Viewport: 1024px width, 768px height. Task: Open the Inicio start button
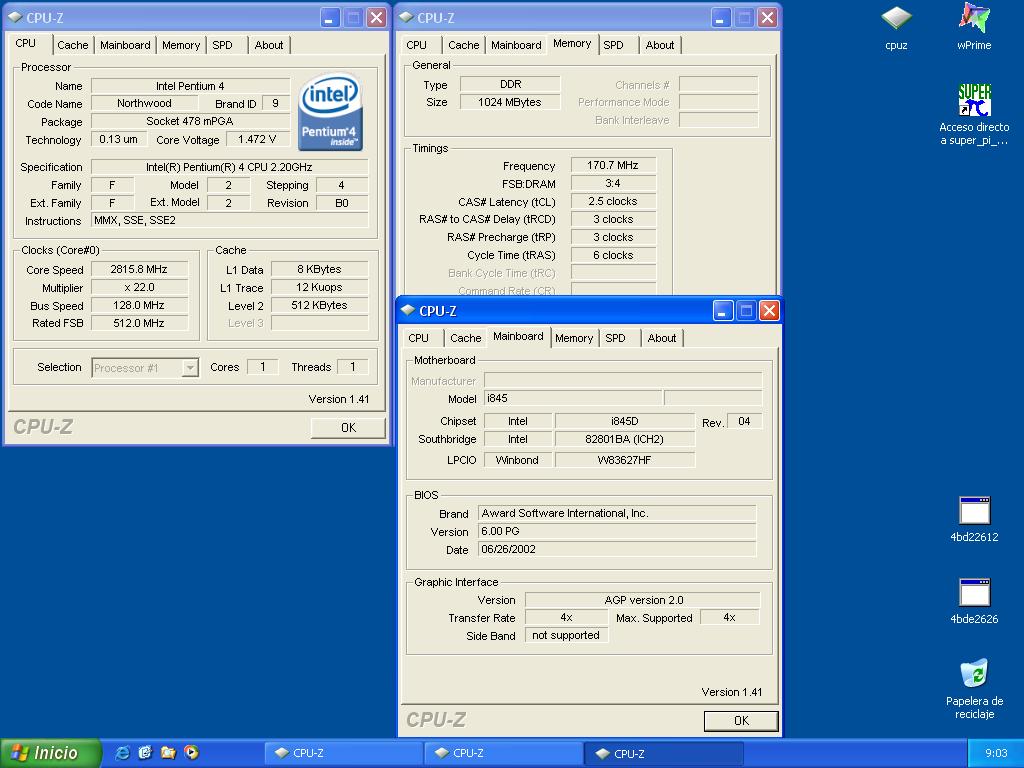pos(50,753)
